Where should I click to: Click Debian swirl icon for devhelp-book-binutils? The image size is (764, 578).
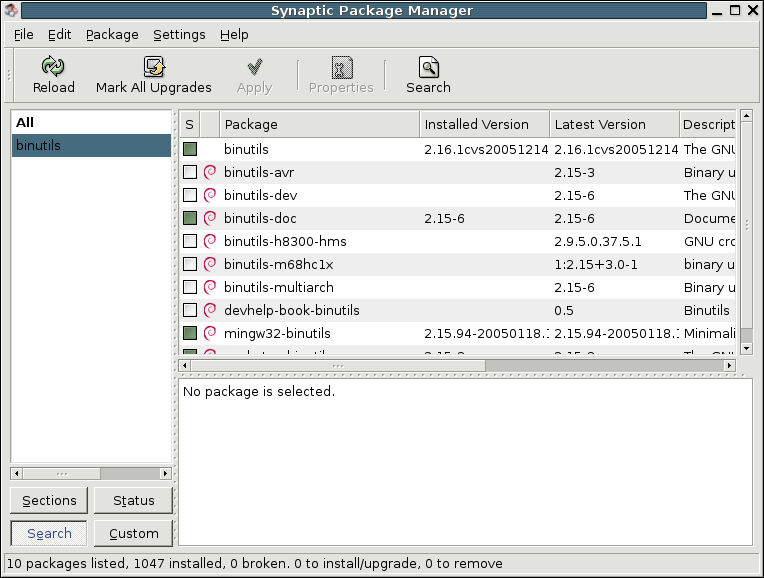coord(210,310)
